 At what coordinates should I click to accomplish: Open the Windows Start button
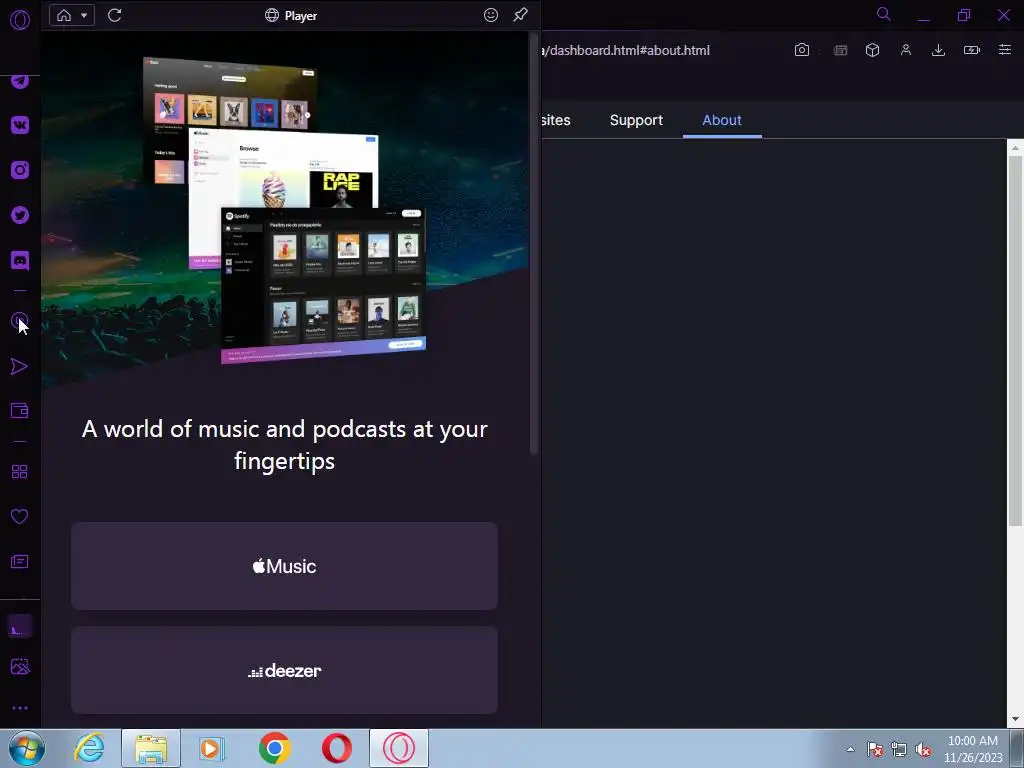pyautogui.click(x=26, y=748)
